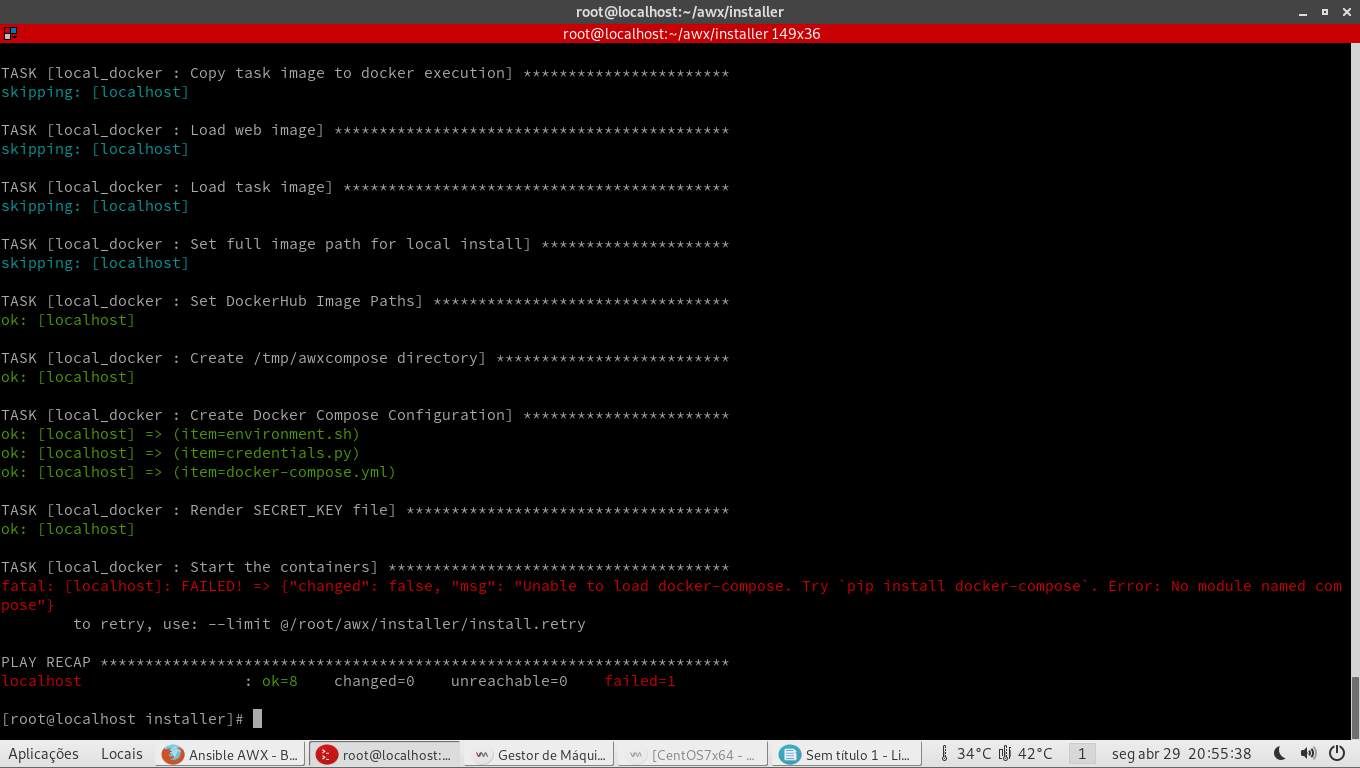Open the clock seg abr 29 calendar
This screenshot has height=768, width=1360.
[x=1181, y=754]
